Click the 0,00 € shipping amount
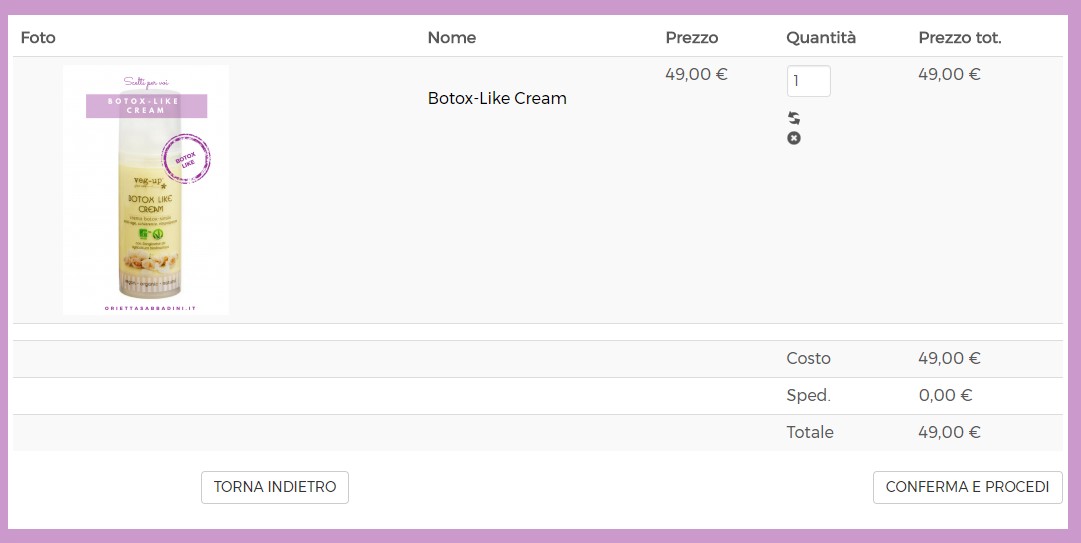This screenshot has width=1081, height=543. click(945, 395)
